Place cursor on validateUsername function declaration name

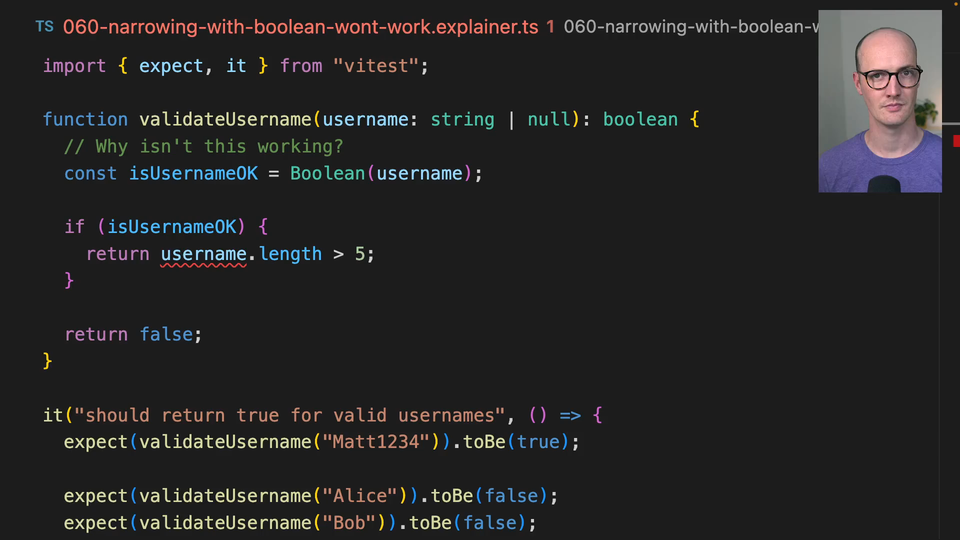[x=225, y=120]
